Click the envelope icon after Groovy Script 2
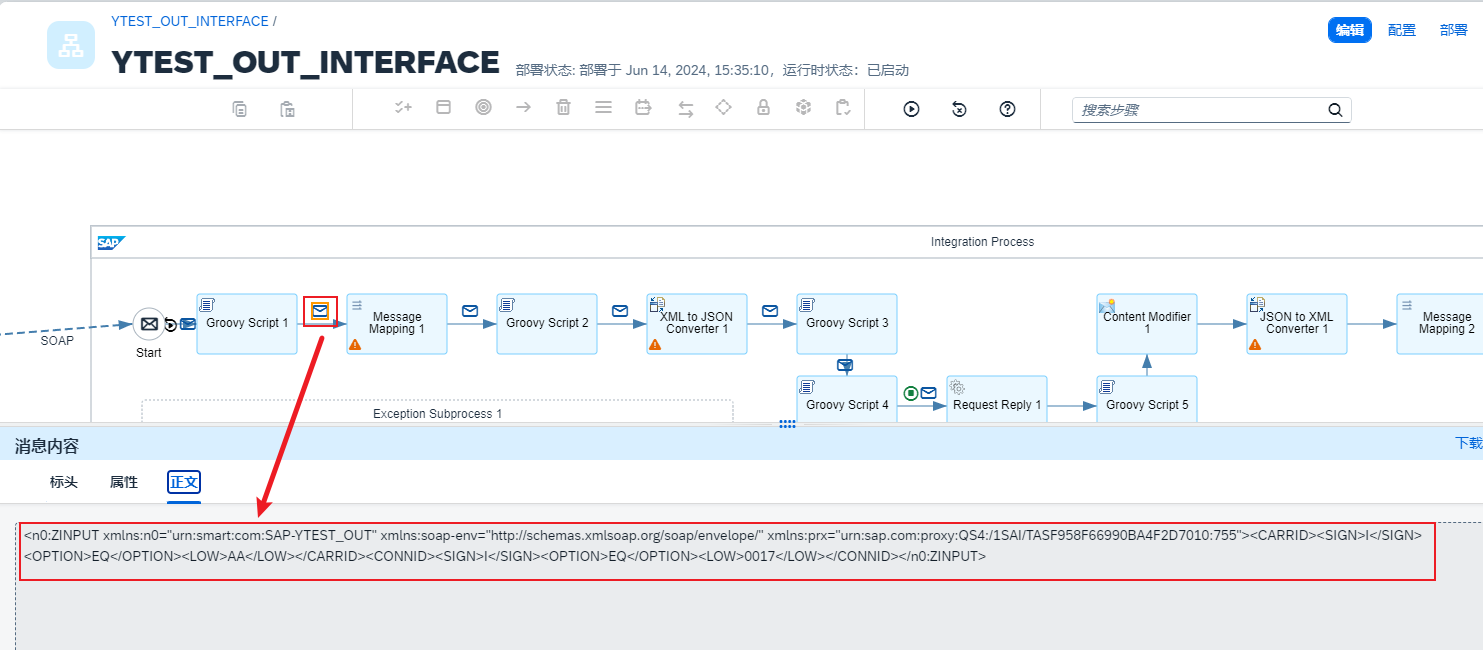1483x650 pixels. click(620, 311)
